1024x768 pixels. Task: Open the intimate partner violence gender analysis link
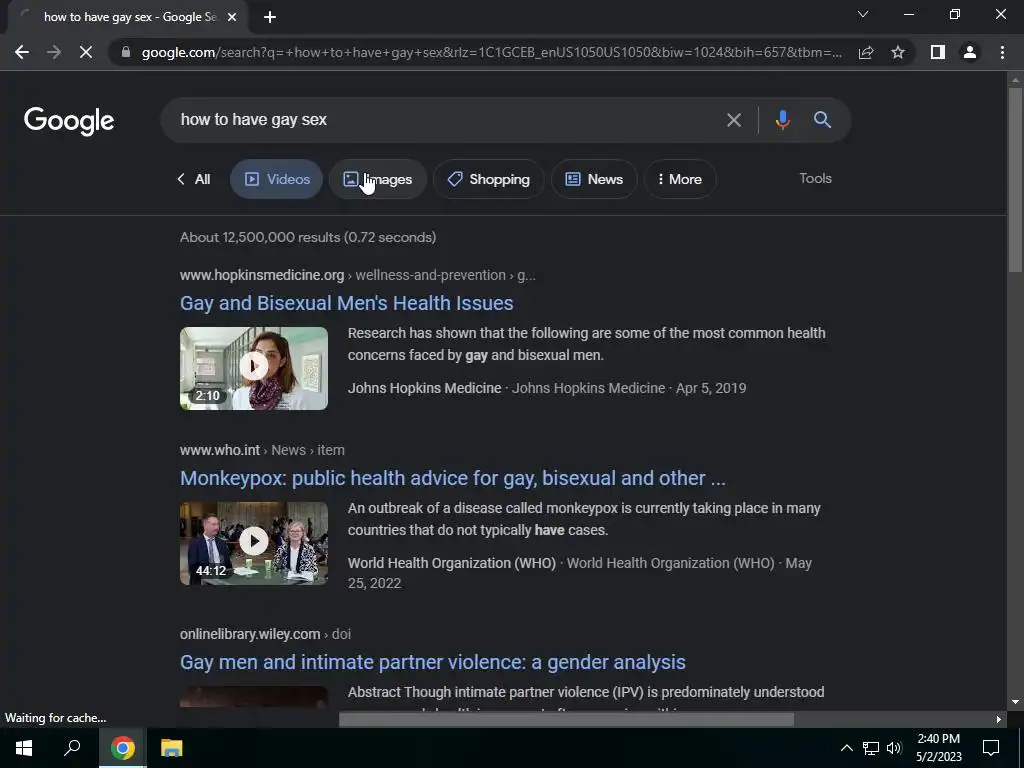coord(433,662)
